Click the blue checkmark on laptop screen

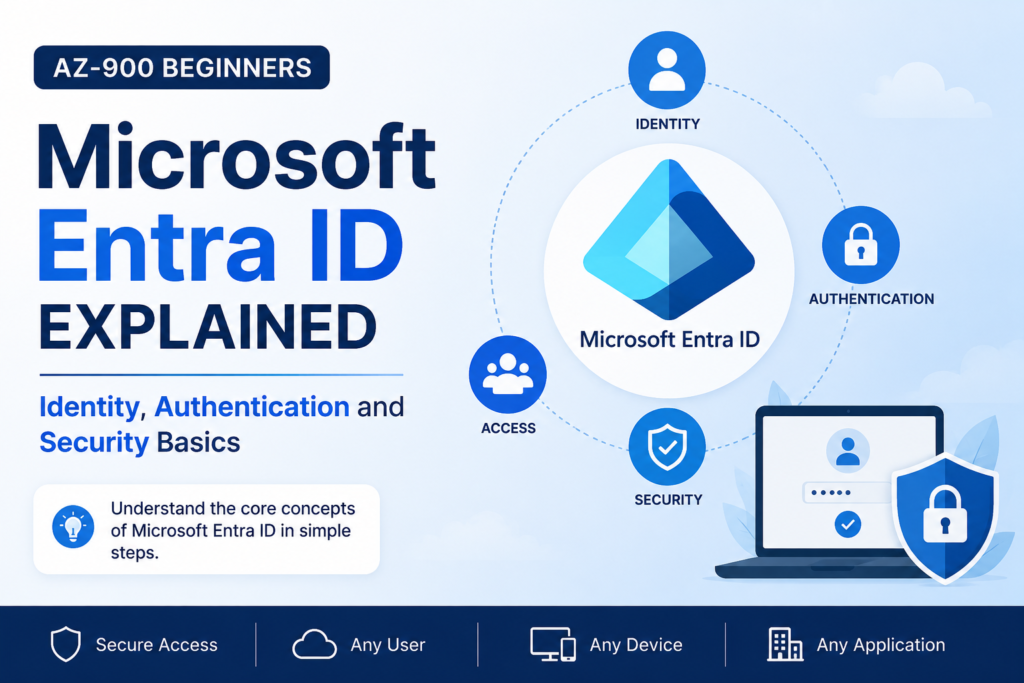pyautogui.click(x=848, y=524)
